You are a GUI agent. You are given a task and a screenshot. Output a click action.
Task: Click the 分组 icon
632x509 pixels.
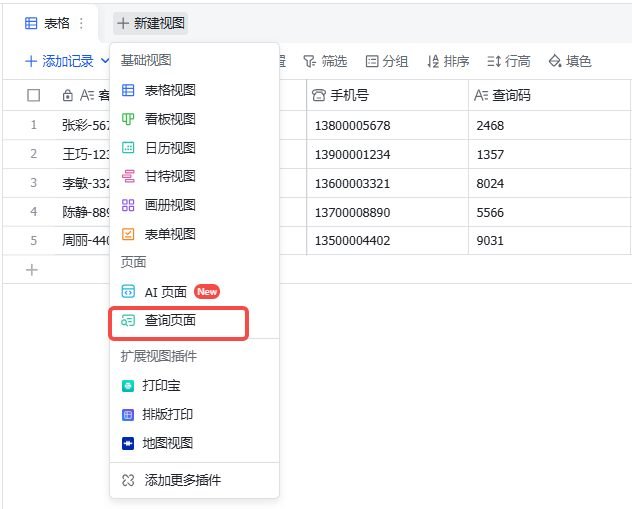click(372, 61)
